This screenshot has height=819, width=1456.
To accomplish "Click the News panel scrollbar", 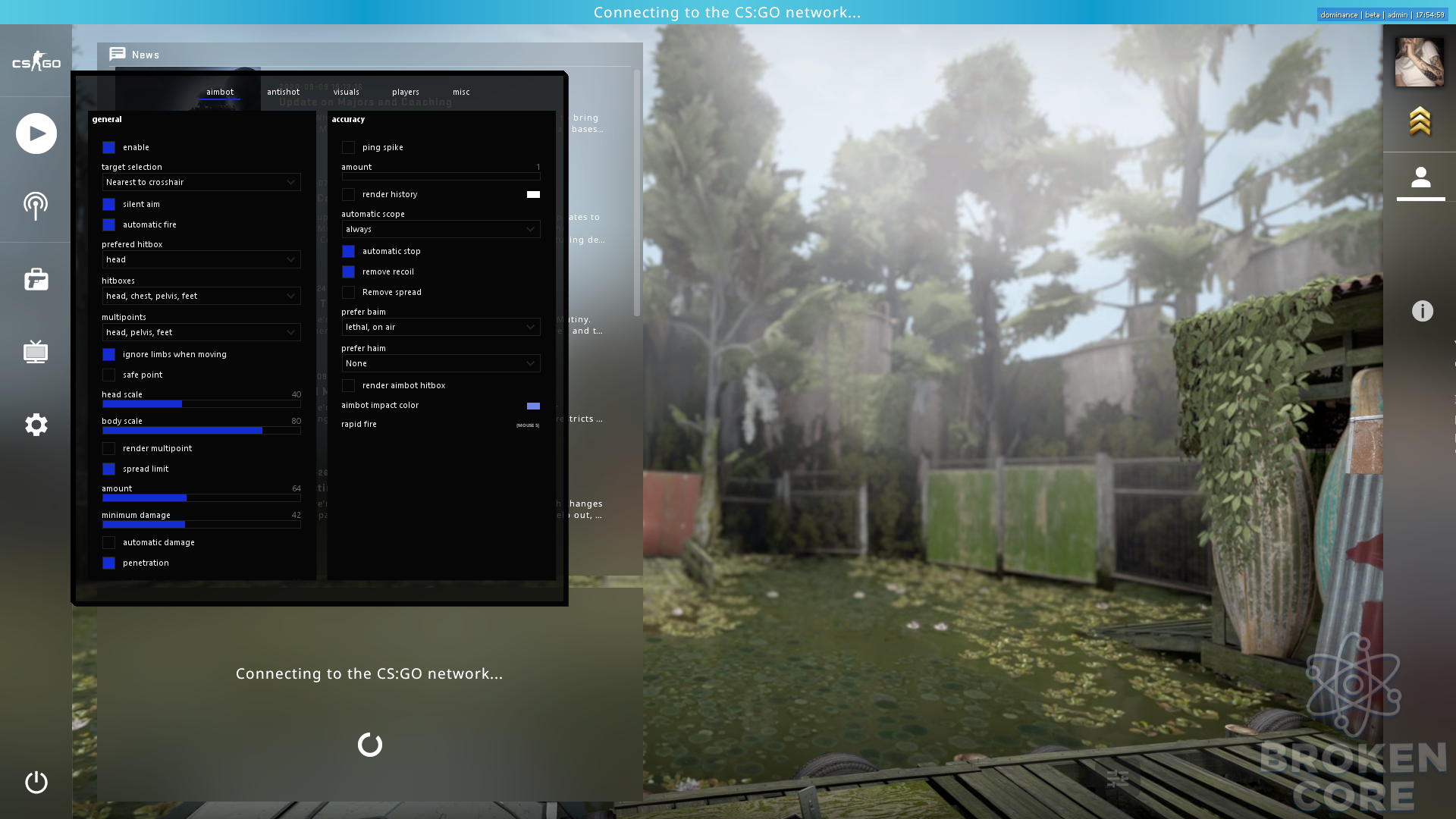I will [x=637, y=193].
